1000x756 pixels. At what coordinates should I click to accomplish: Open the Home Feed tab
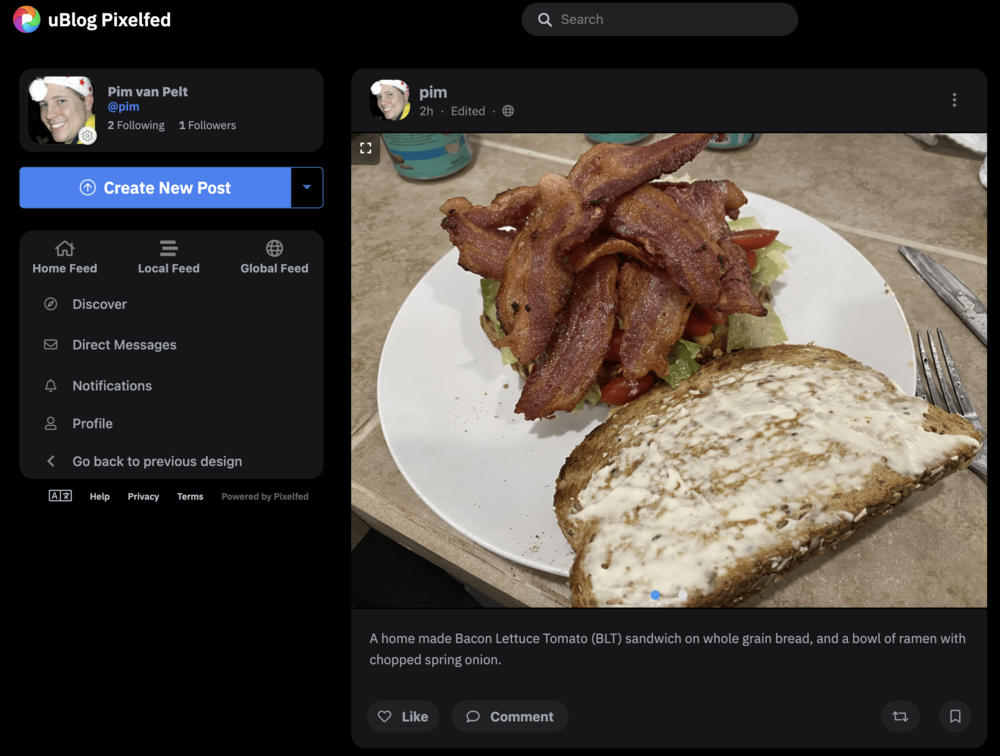click(64, 257)
